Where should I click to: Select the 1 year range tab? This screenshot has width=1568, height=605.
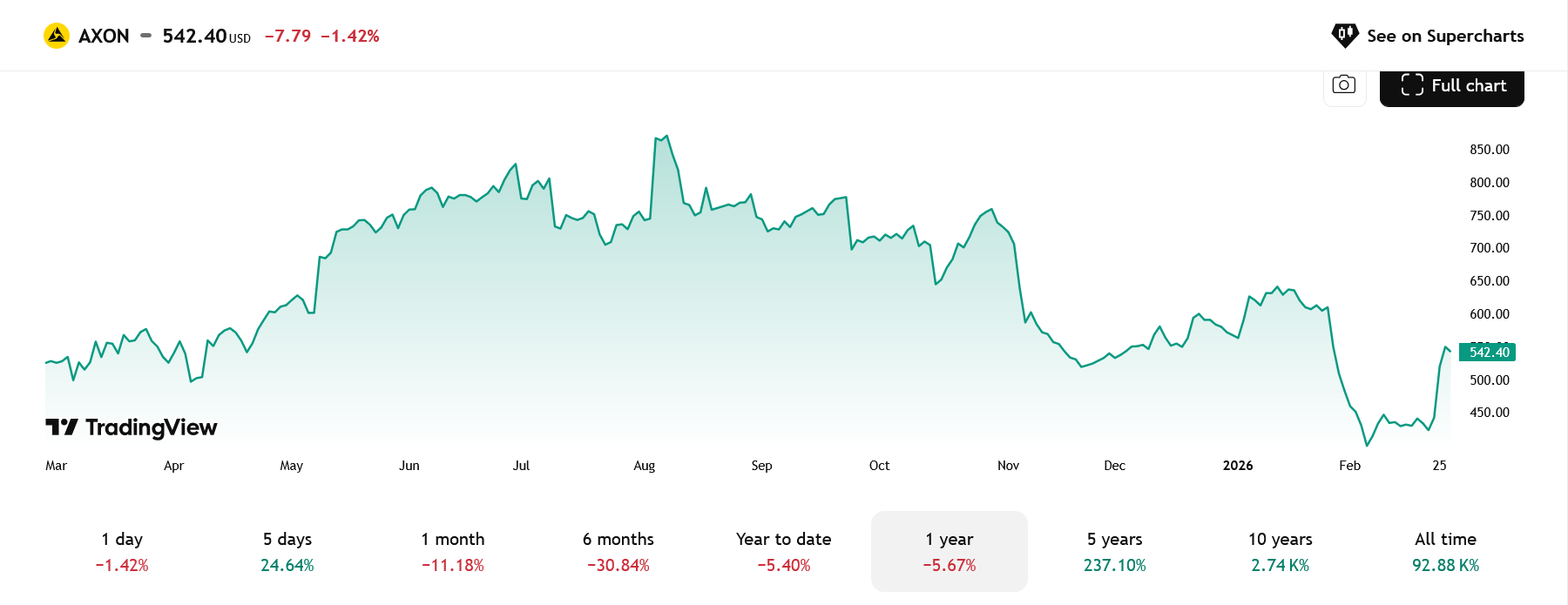[x=950, y=551]
